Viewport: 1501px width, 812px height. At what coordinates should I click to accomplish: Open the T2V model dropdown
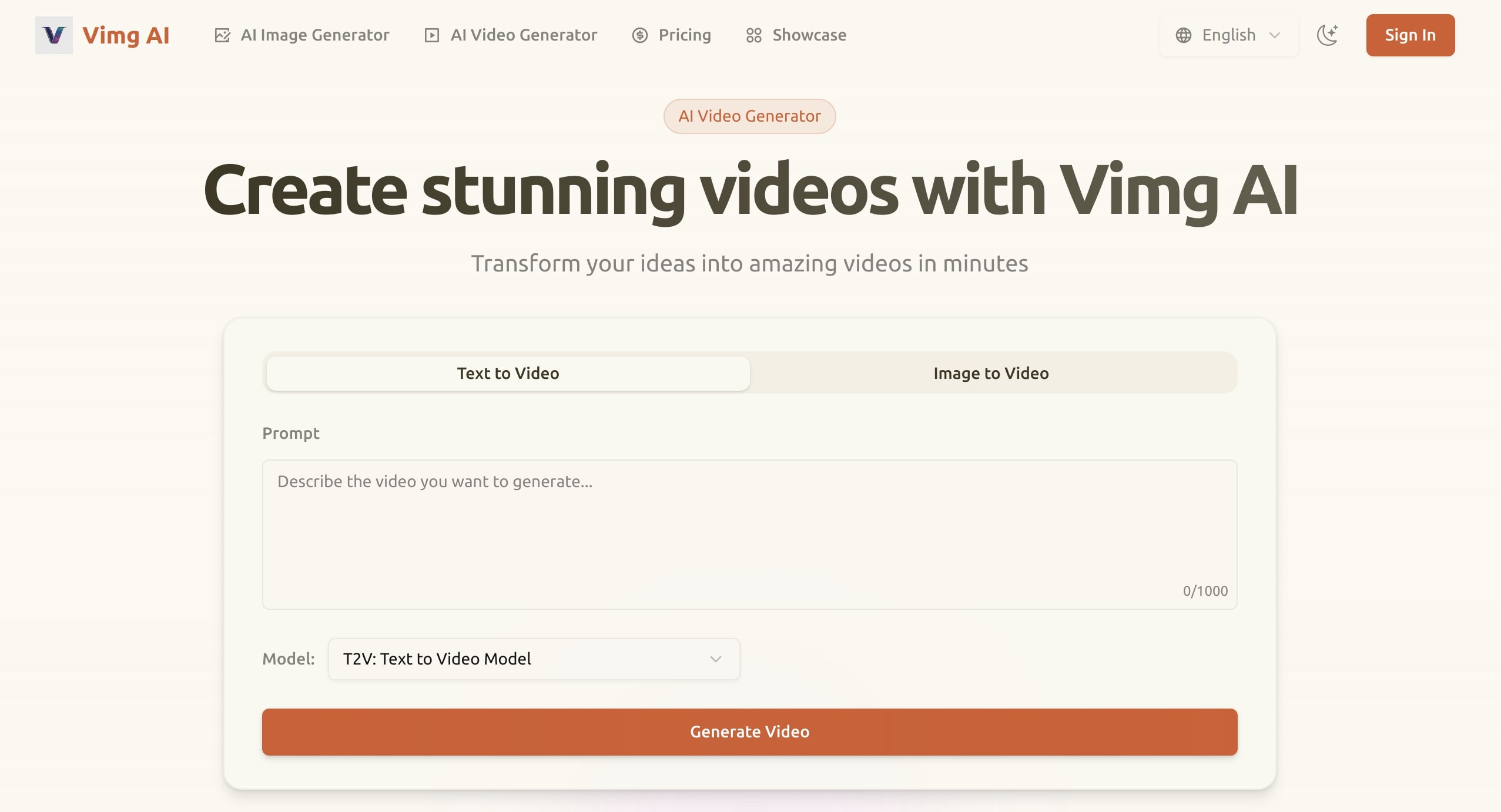click(532, 659)
